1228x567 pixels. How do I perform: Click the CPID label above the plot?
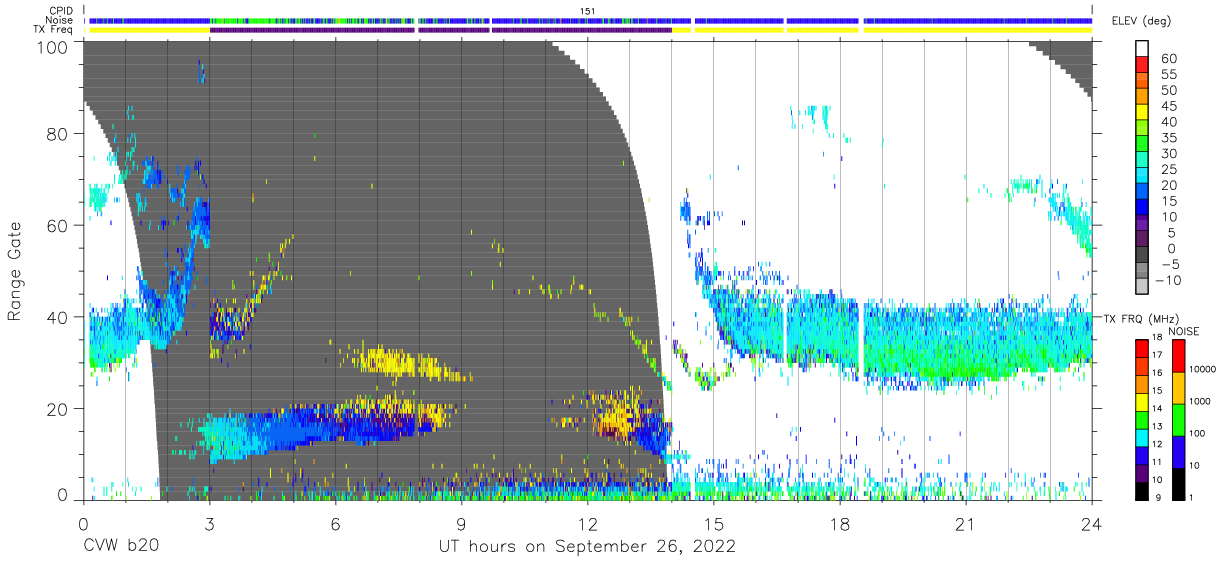(x=61, y=10)
